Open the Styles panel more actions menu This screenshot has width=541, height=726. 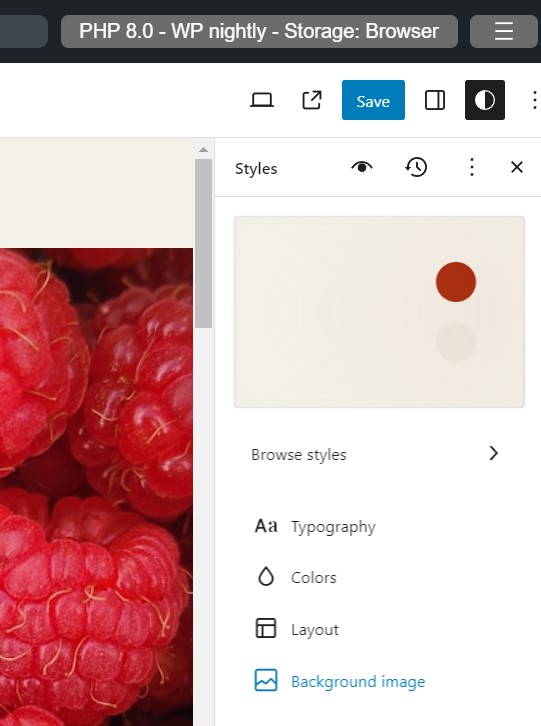(x=472, y=167)
